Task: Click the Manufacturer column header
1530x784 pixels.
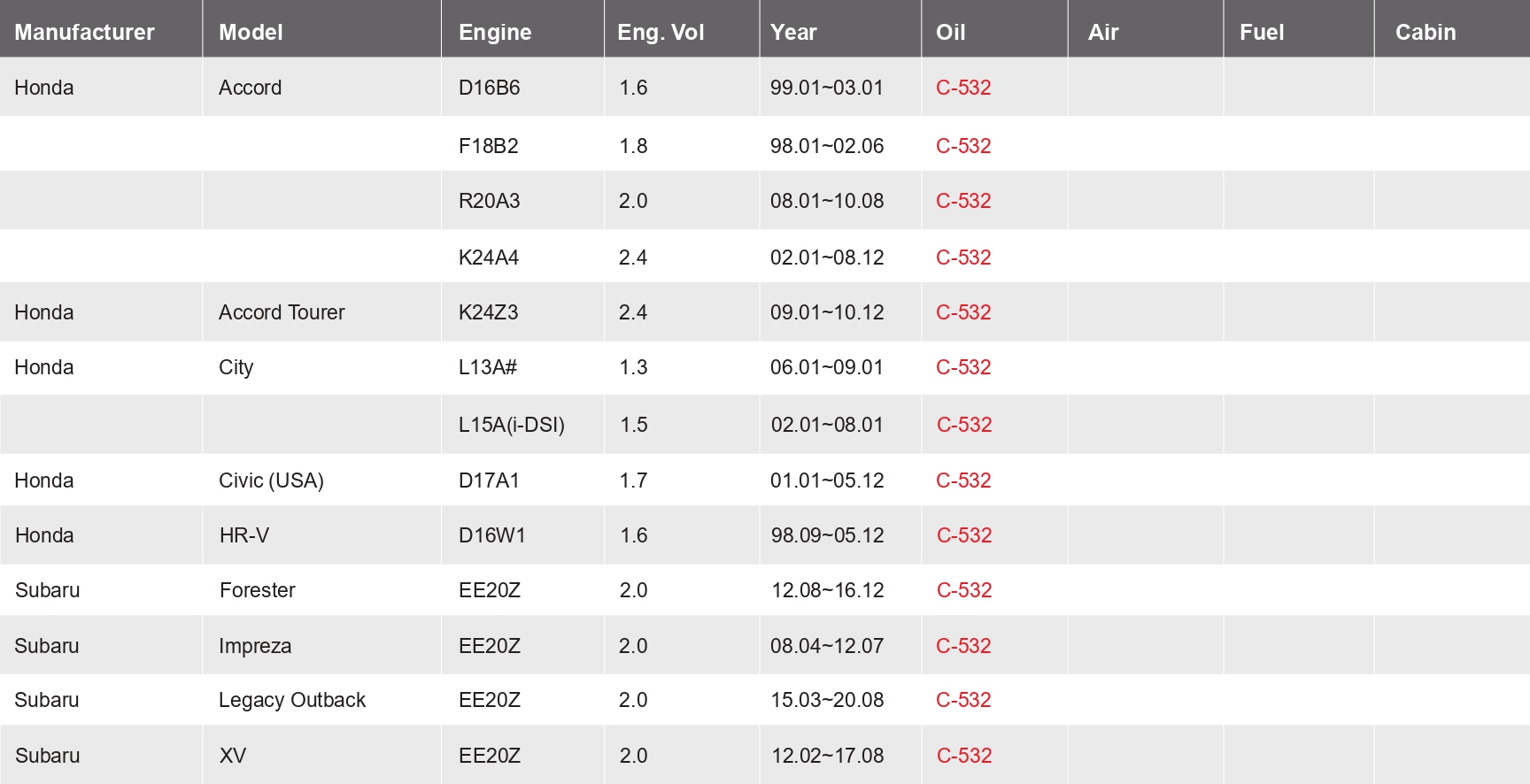Action: tap(84, 32)
